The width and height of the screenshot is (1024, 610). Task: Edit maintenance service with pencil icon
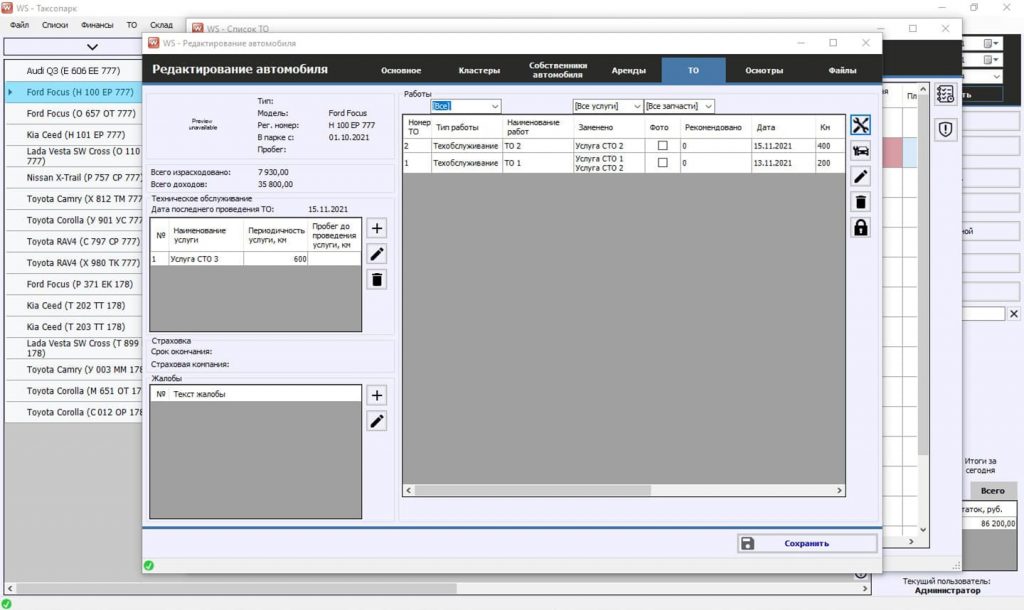pyautogui.click(x=377, y=253)
